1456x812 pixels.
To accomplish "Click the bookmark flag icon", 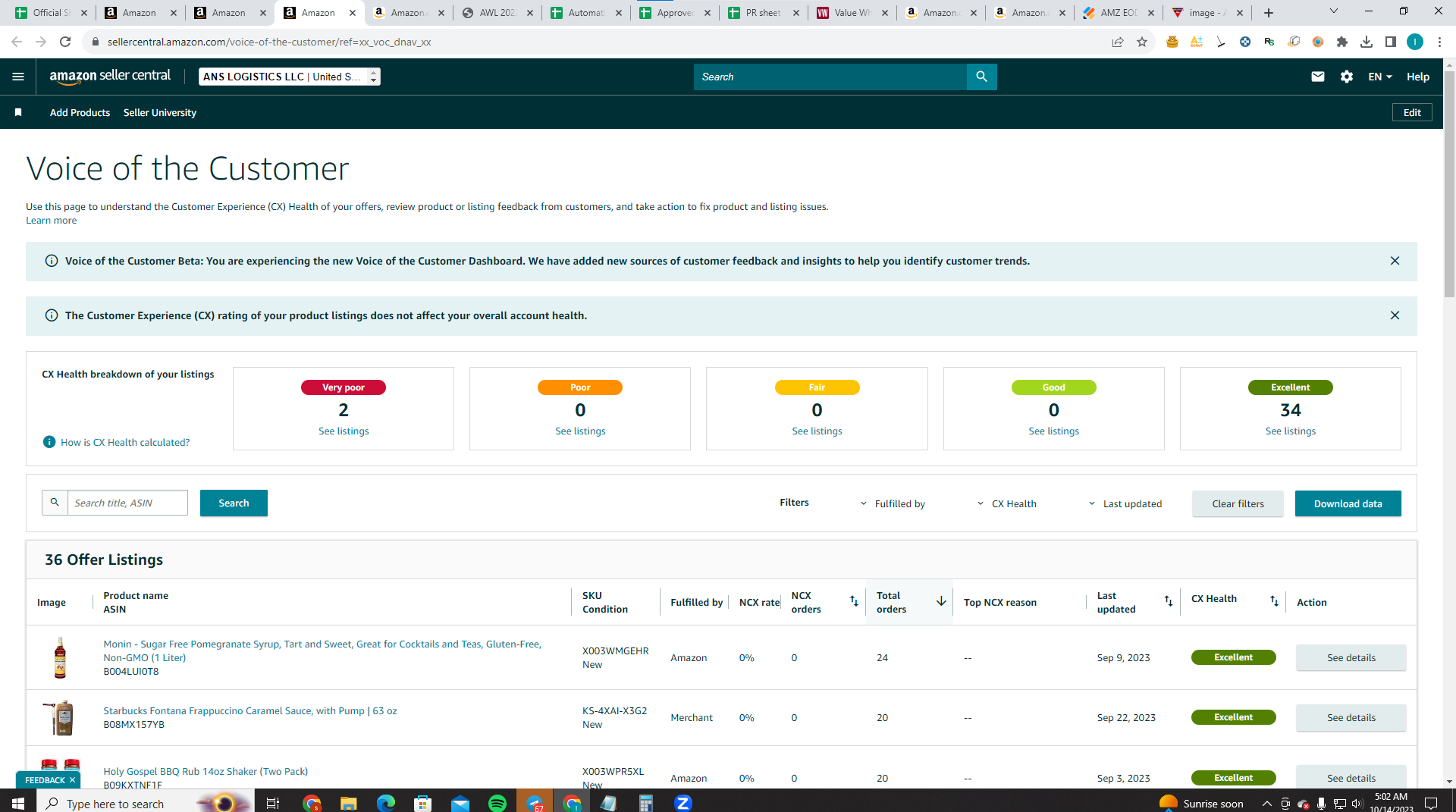I will [18, 112].
